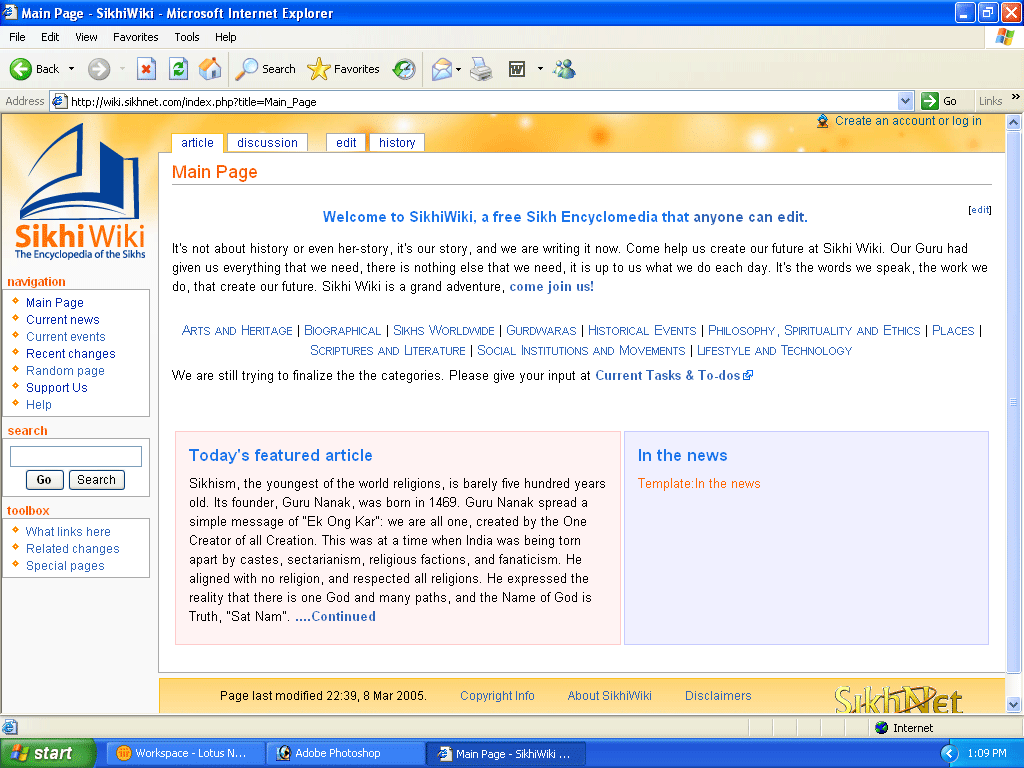The image size is (1024, 768).
Task: Switch to Workspace - Lotus Notes taskbar button
Action: point(185,754)
